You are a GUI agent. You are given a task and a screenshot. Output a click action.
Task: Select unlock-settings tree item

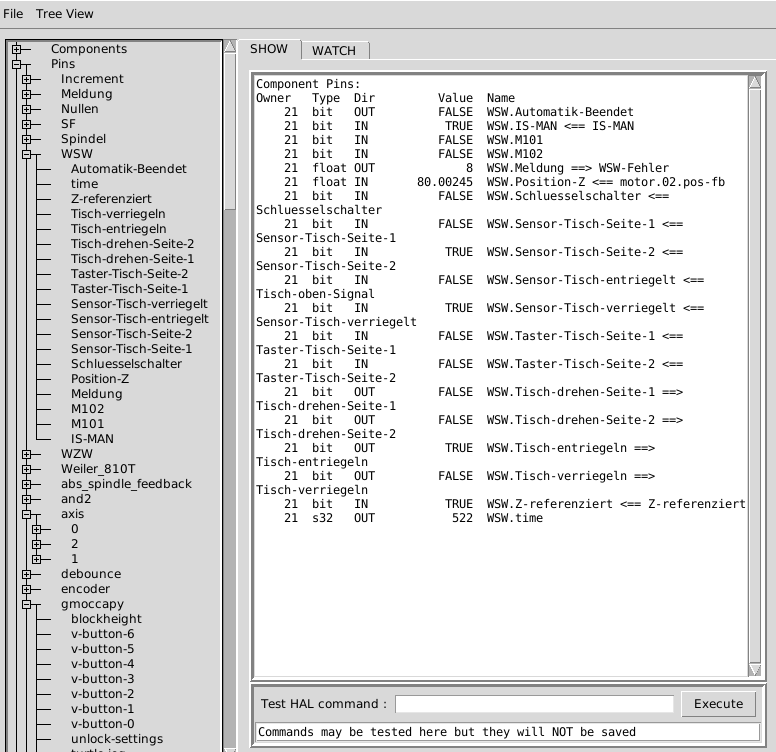click(117, 739)
